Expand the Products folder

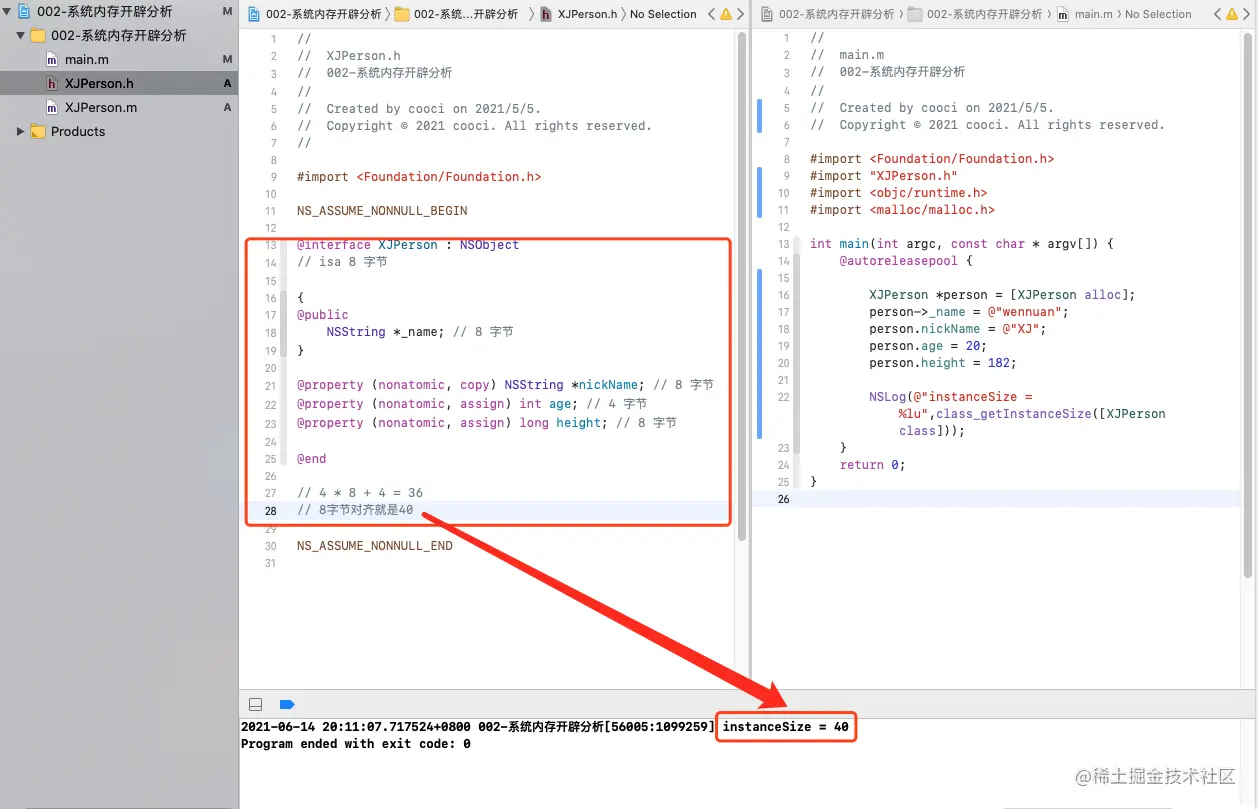pyautogui.click(x=20, y=131)
